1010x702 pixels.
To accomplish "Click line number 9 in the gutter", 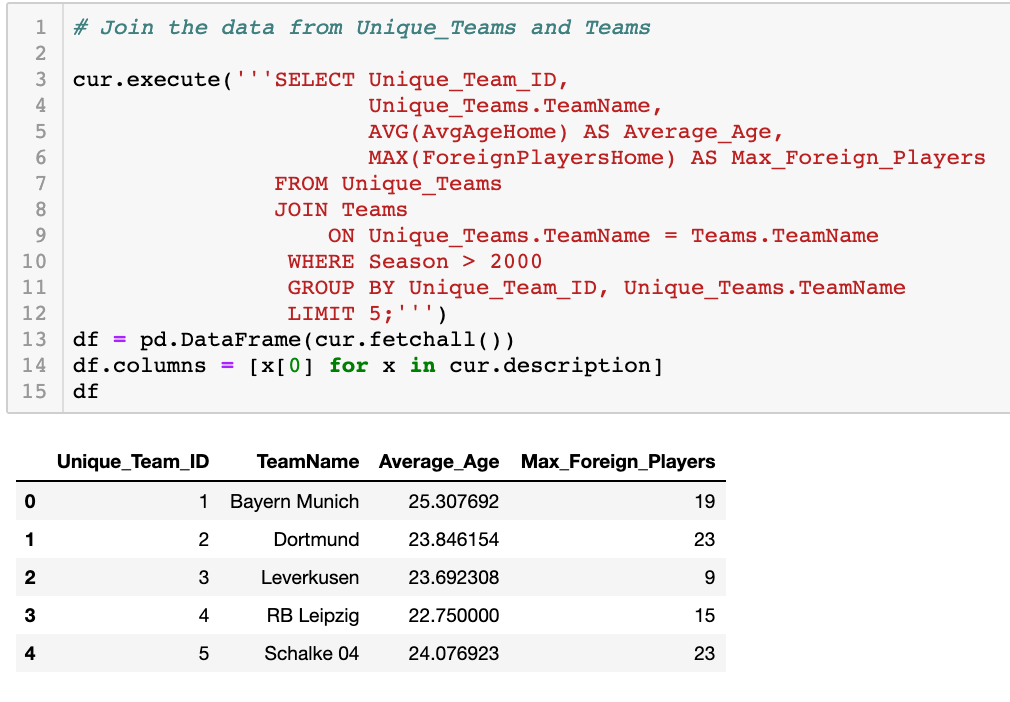I will (41, 236).
